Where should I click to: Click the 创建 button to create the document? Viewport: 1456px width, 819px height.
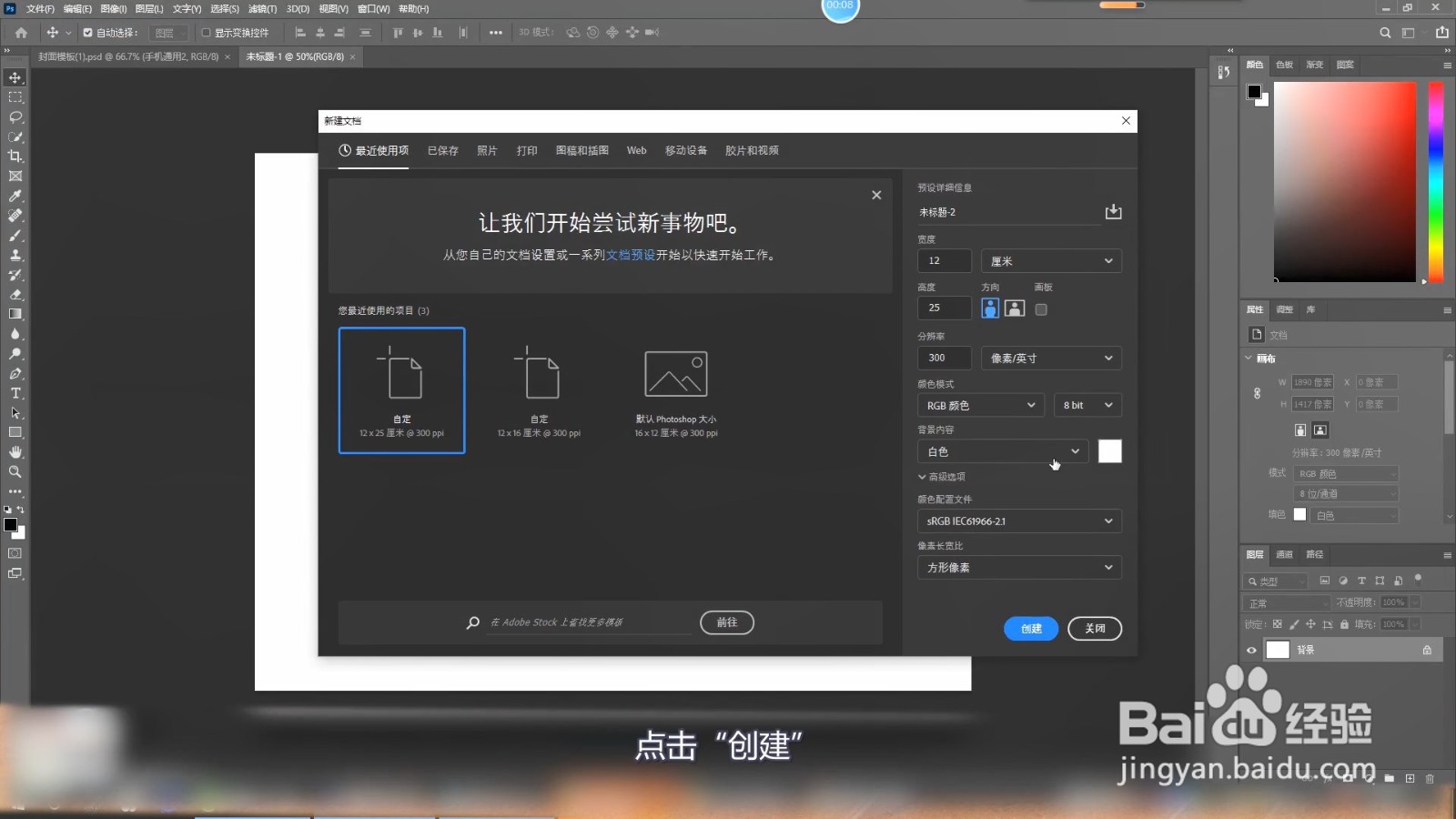[1030, 628]
